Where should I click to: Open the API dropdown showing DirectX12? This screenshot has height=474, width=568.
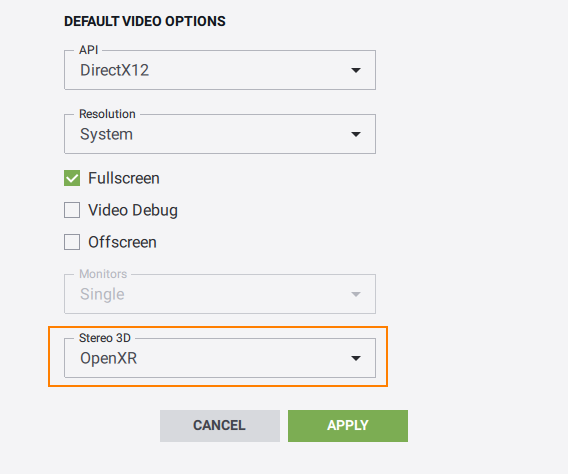(220, 70)
